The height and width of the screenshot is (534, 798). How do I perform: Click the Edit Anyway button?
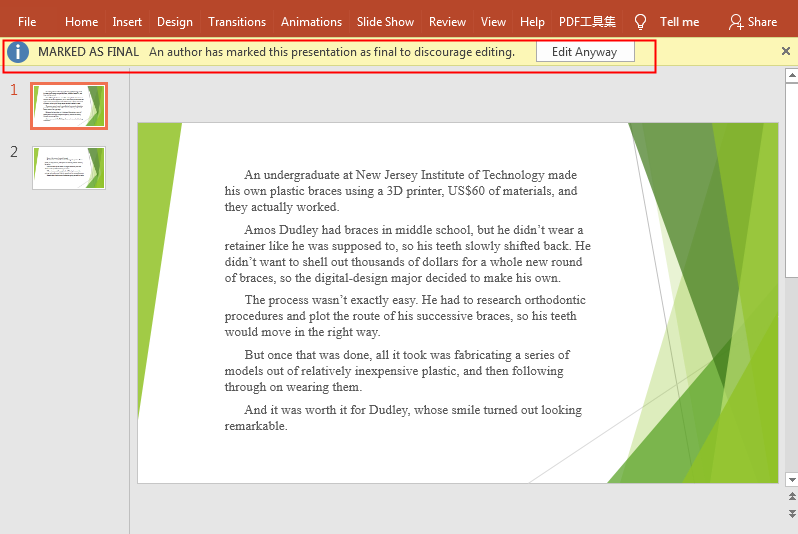tap(585, 52)
